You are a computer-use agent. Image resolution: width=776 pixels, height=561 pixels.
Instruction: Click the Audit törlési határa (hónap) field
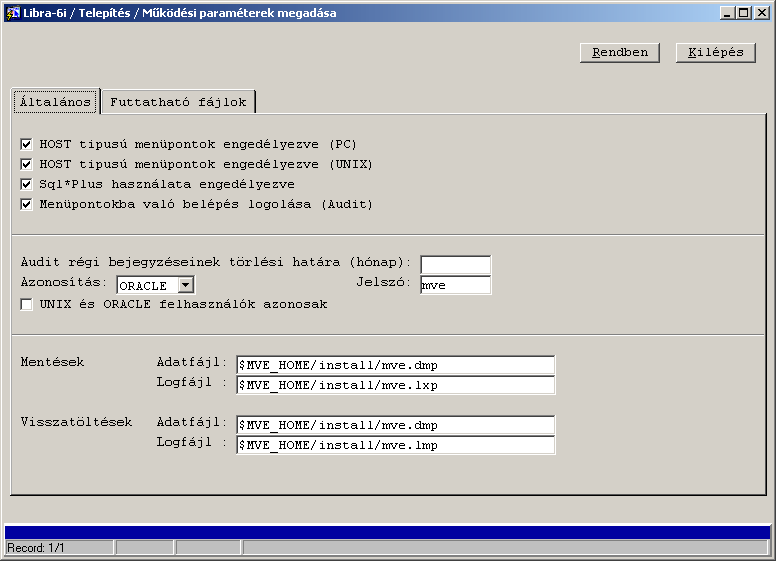[x=455, y=265]
